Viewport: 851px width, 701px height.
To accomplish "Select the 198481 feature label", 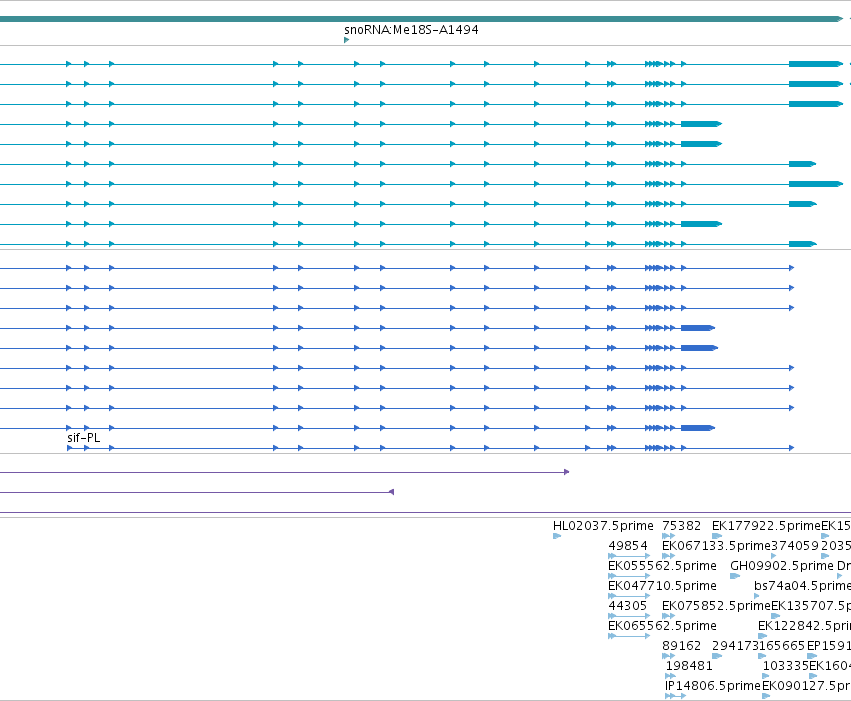I will [x=689, y=666].
